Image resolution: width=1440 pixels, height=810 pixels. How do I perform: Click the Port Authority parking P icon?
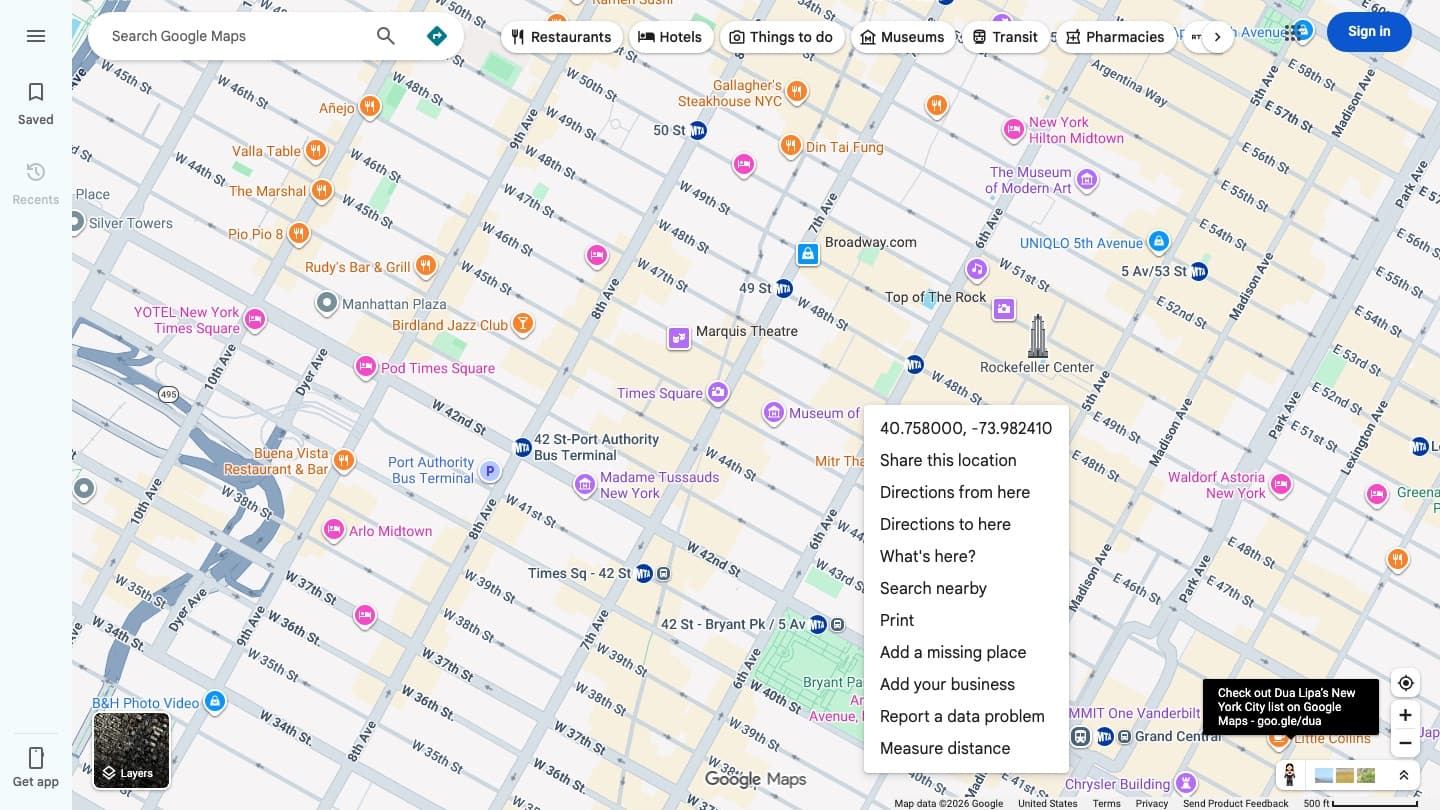489,470
